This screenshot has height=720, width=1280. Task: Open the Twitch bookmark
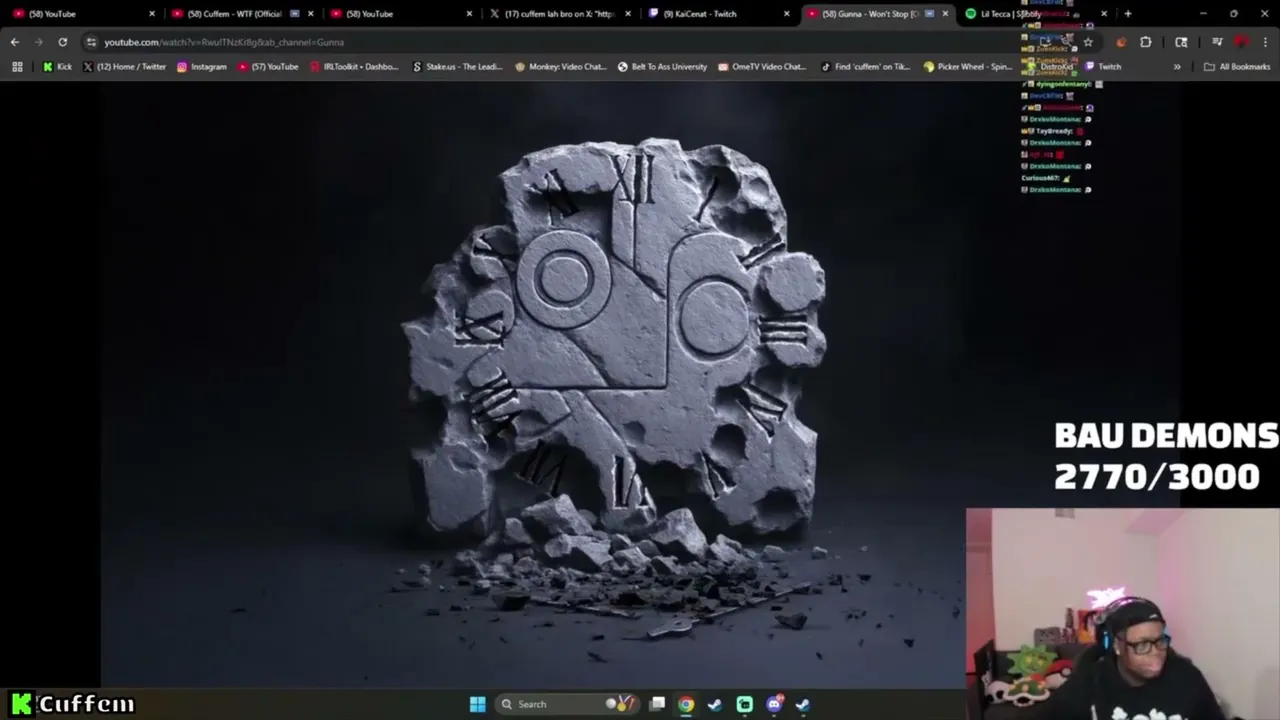(x=1103, y=67)
